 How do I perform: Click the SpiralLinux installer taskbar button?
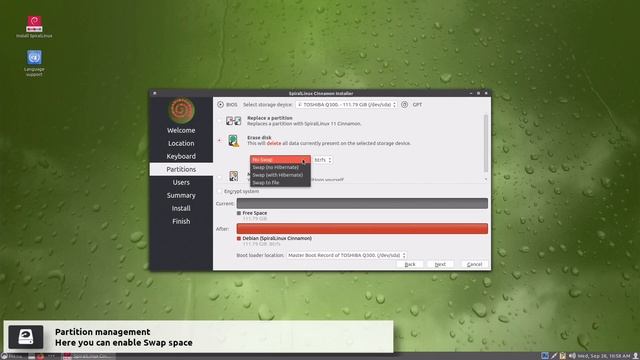[88, 356]
